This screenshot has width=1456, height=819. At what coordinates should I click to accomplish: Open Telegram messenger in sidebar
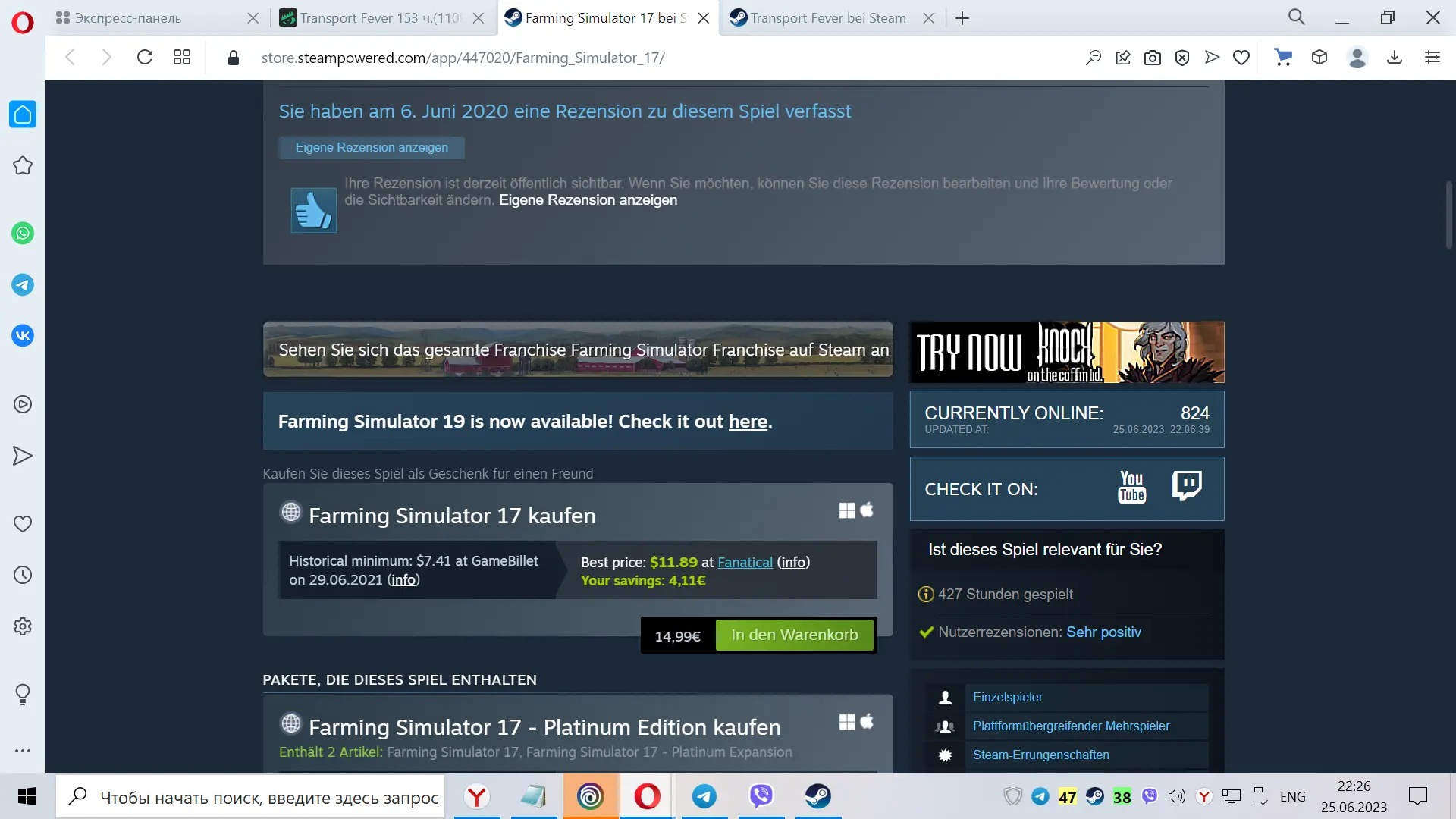coord(23,285)
